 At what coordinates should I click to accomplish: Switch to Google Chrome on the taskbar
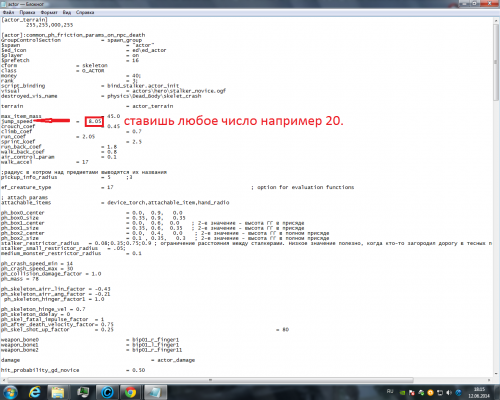coord(131,393)
